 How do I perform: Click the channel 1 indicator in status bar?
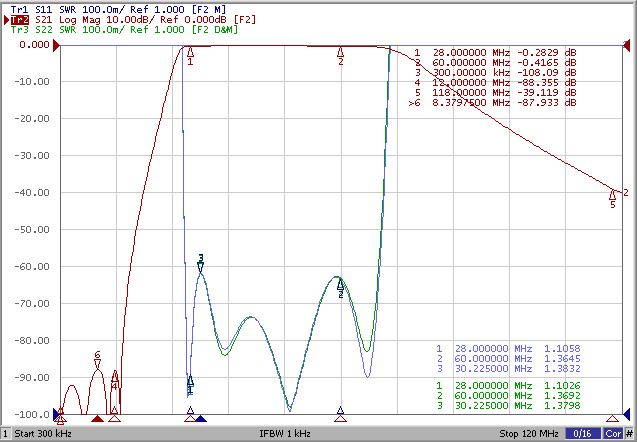coord(5,433)
